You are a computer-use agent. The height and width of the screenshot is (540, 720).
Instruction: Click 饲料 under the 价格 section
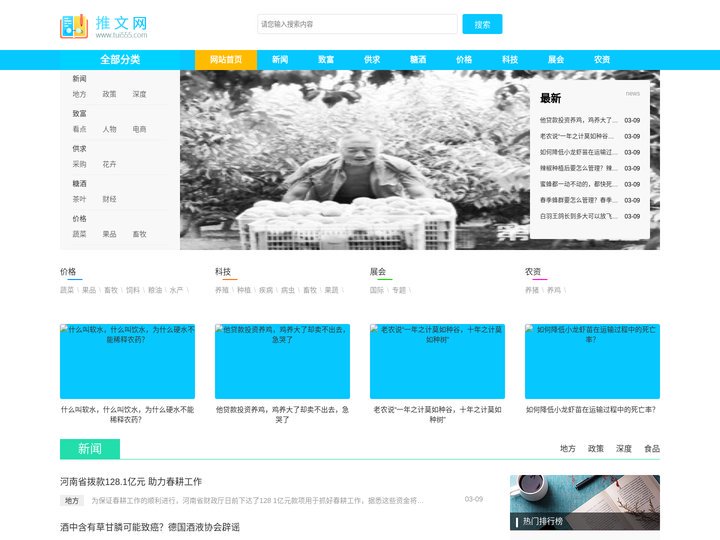coord(133,290)
